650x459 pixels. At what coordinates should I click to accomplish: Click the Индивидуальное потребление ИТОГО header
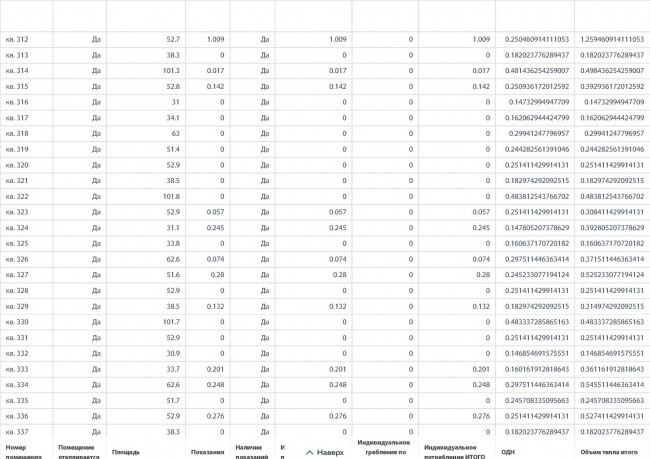(x=454, y=452)
